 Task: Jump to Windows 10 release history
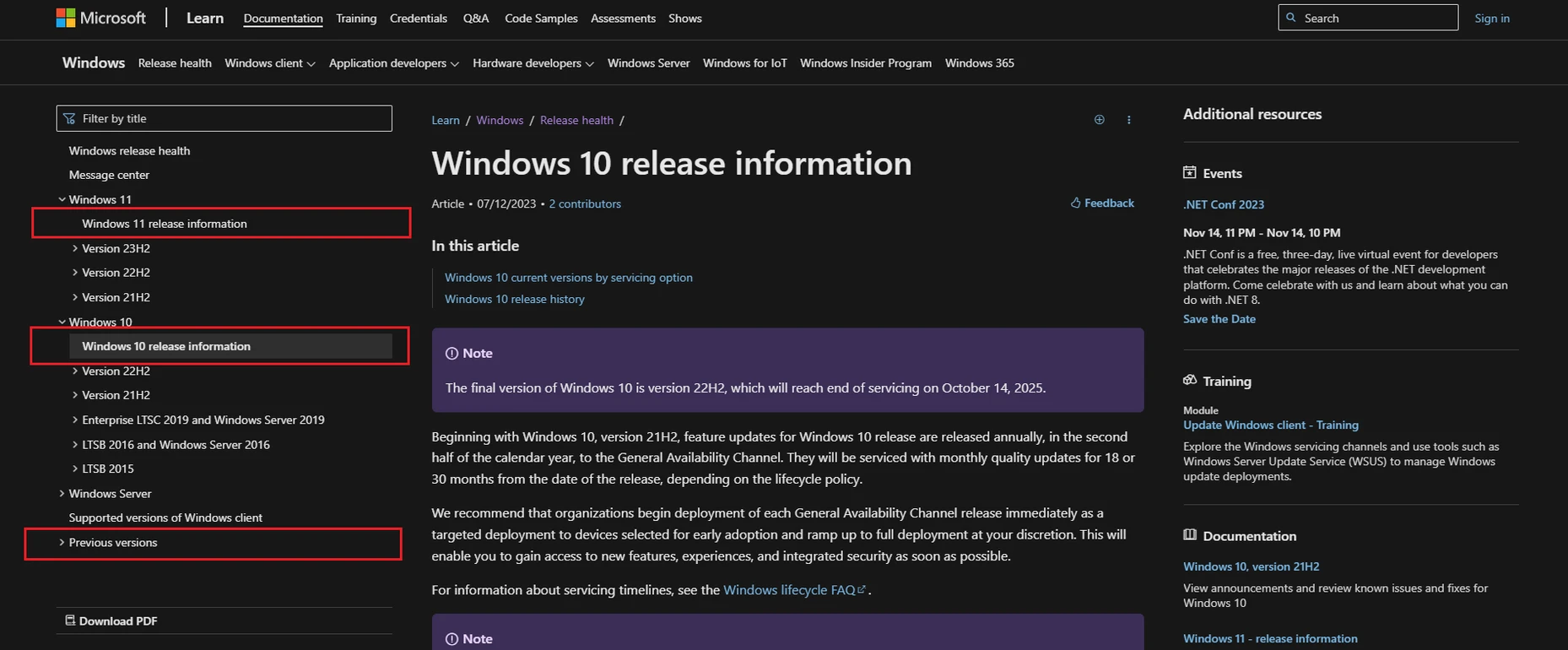point(515,299)
